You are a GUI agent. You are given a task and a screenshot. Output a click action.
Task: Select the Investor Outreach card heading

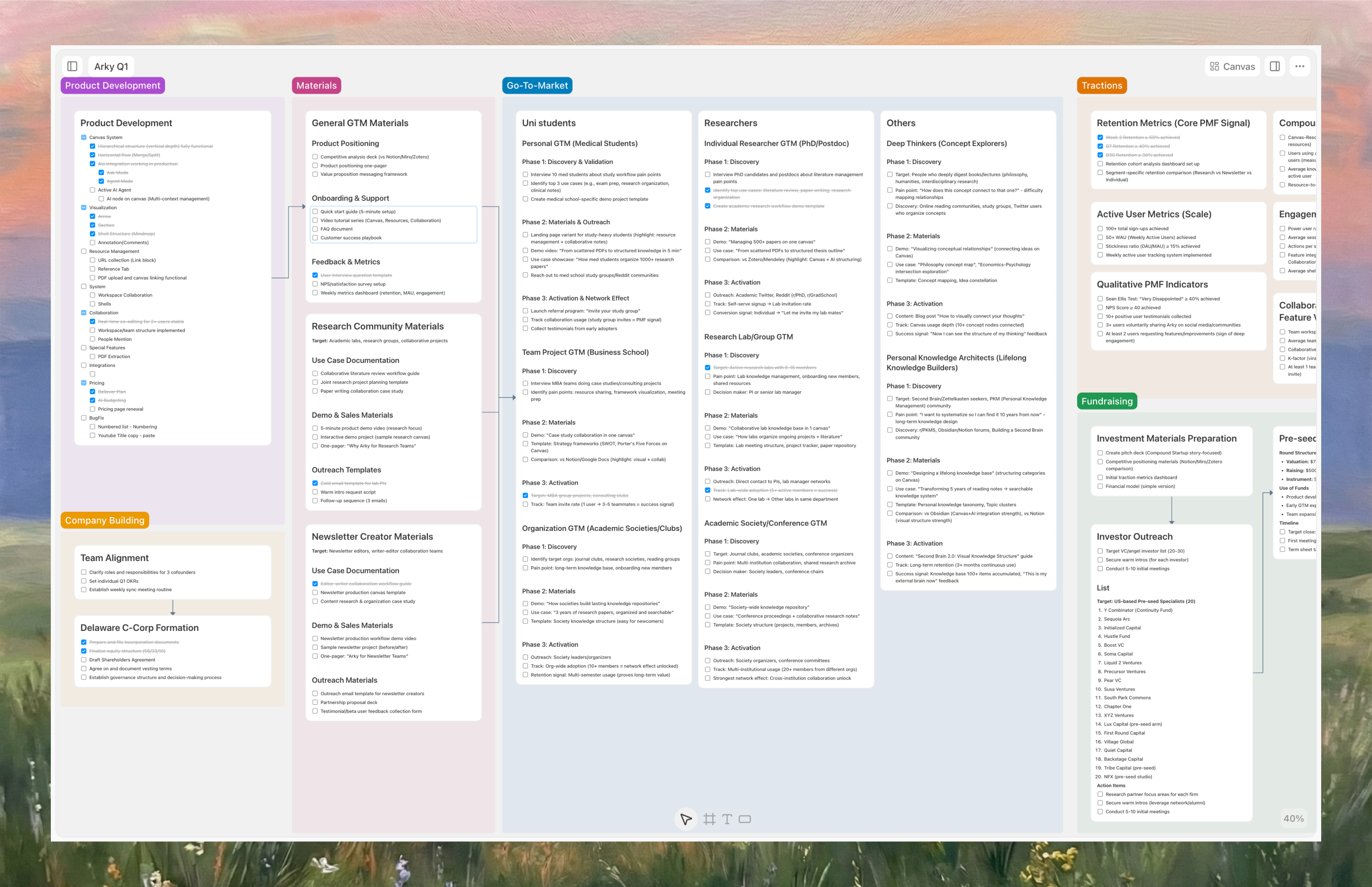click(1134, 536)
